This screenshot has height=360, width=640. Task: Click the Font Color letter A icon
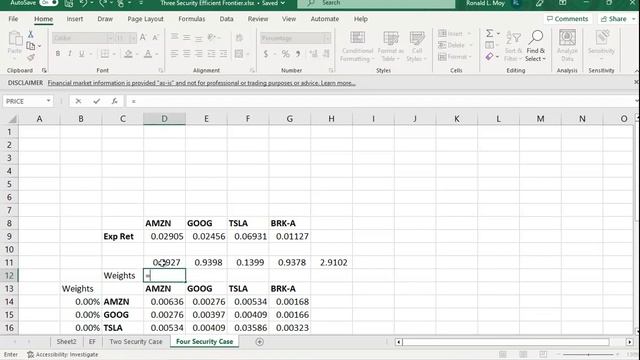(x=148, y=54)
